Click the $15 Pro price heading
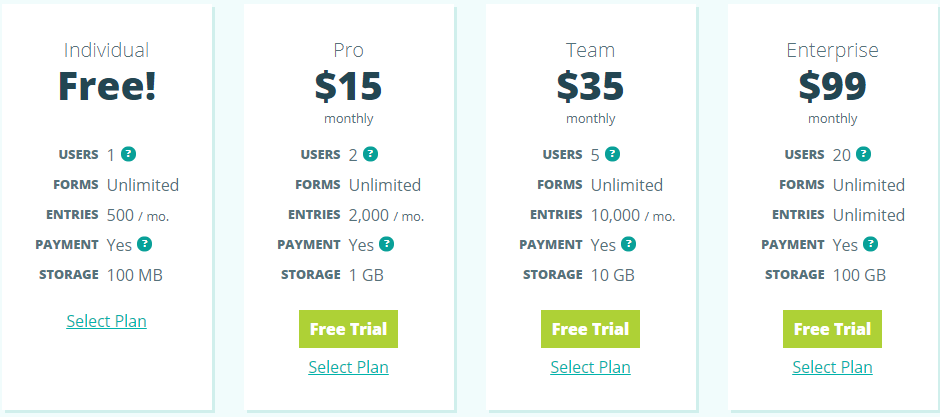The height and width of the screenshot is (417, 940). coord(348,87)
